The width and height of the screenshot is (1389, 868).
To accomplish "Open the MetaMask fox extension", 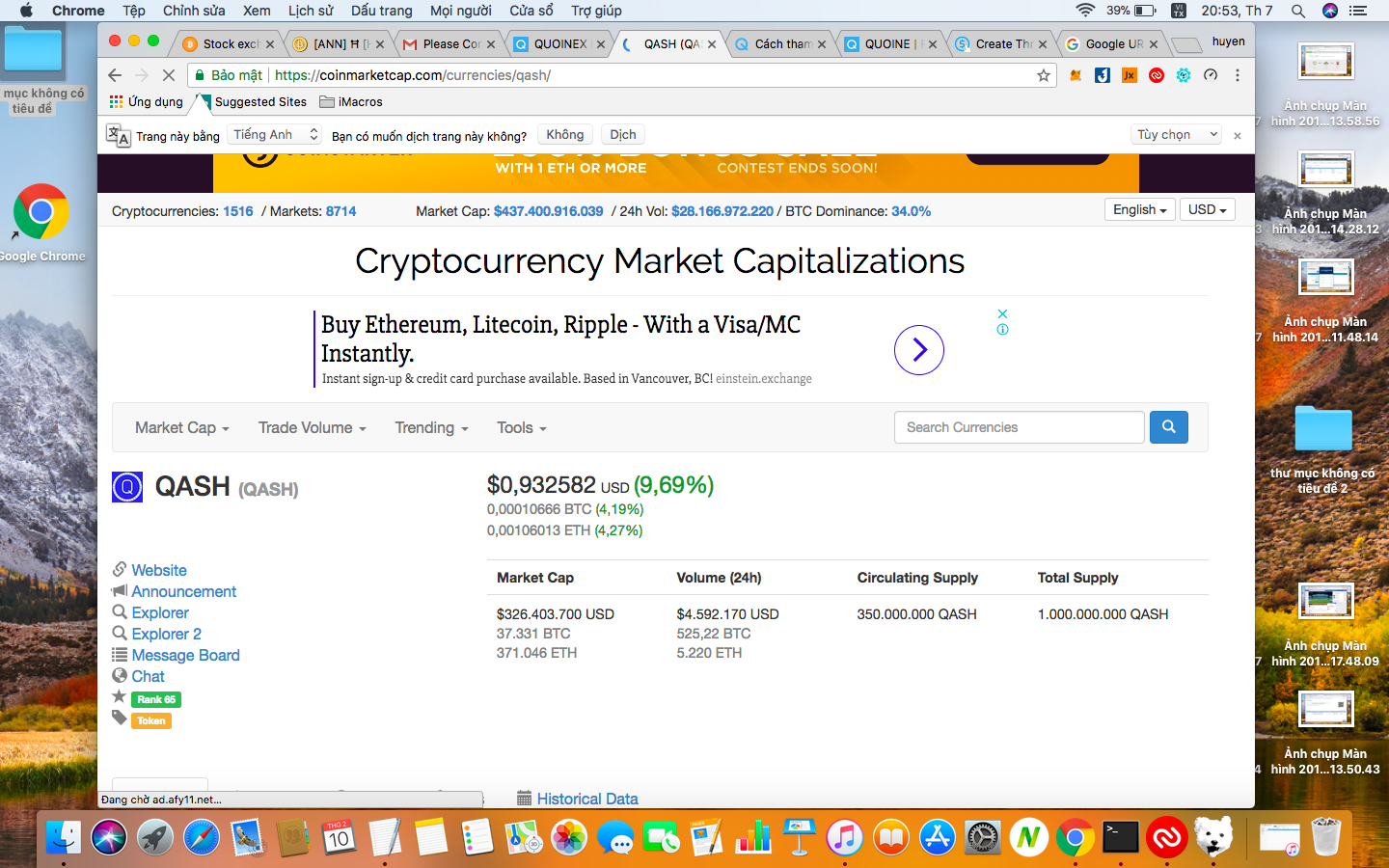I will [1076, 75].
